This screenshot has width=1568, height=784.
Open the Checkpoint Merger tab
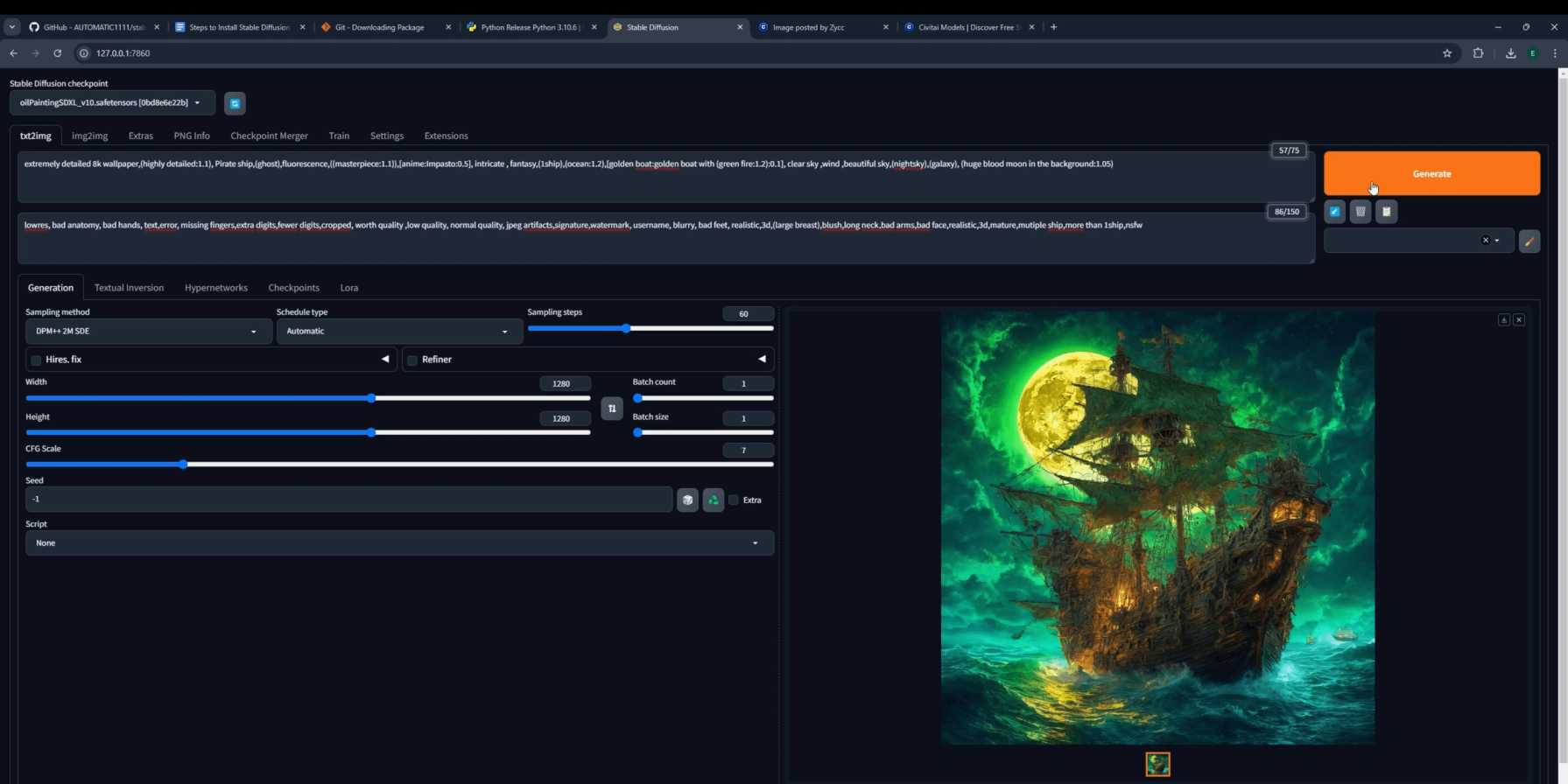click(269, 136)
